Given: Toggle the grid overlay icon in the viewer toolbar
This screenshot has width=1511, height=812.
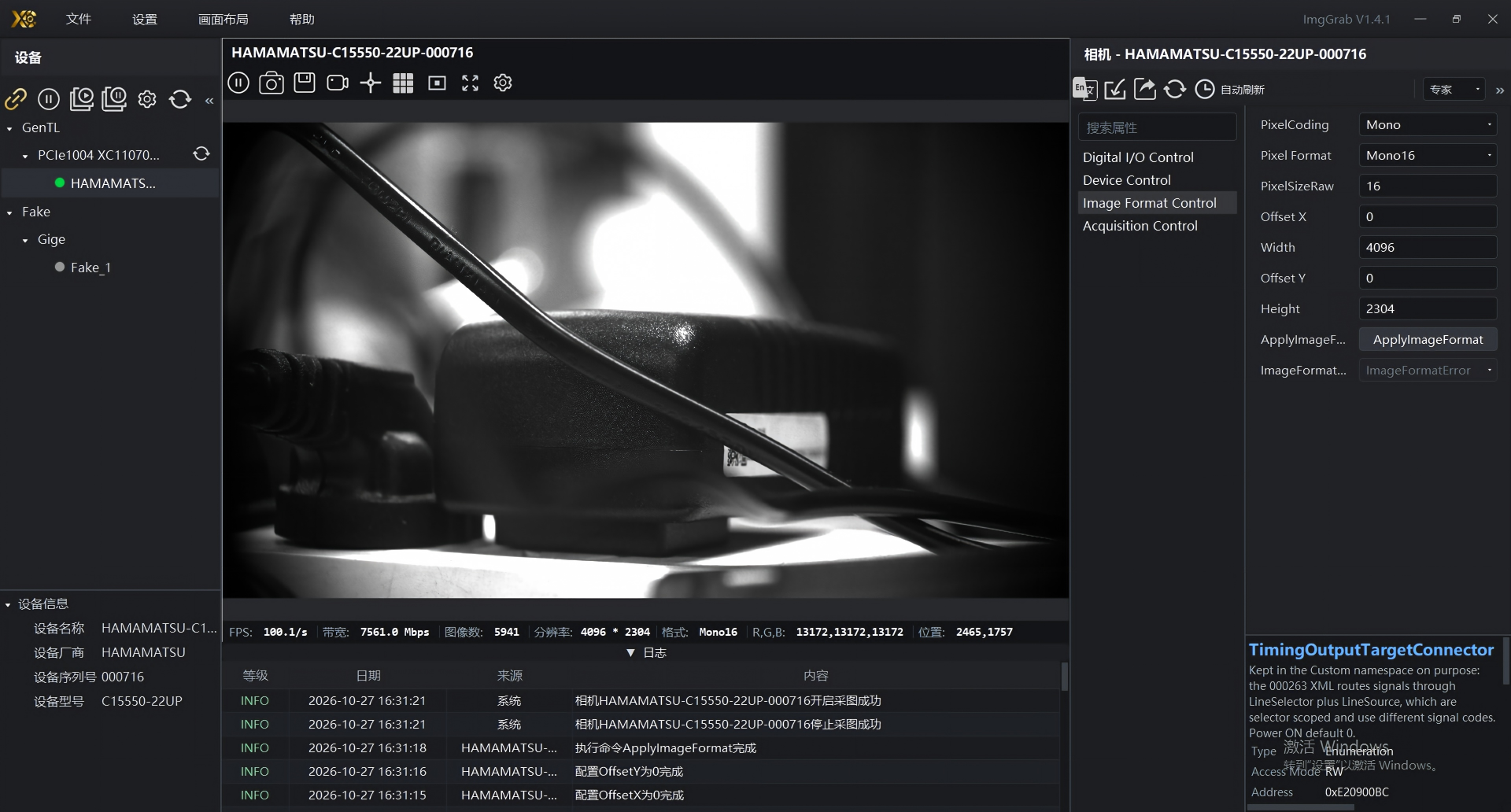Looking at the screenshot, I should (x=403, y=83).
